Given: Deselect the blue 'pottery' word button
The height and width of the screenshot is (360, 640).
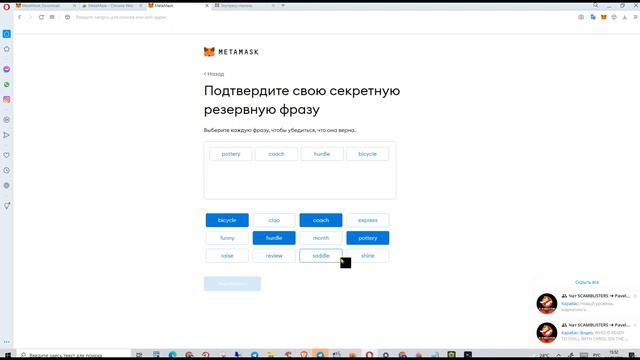Looking at the screenshot, I should click(368, 238).
